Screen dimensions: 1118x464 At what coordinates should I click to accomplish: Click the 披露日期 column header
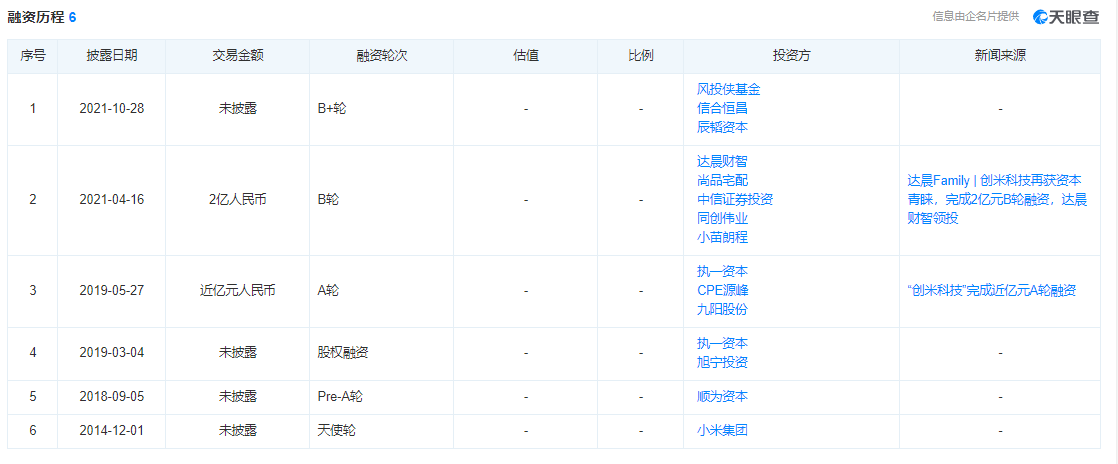tap(111, 56)
